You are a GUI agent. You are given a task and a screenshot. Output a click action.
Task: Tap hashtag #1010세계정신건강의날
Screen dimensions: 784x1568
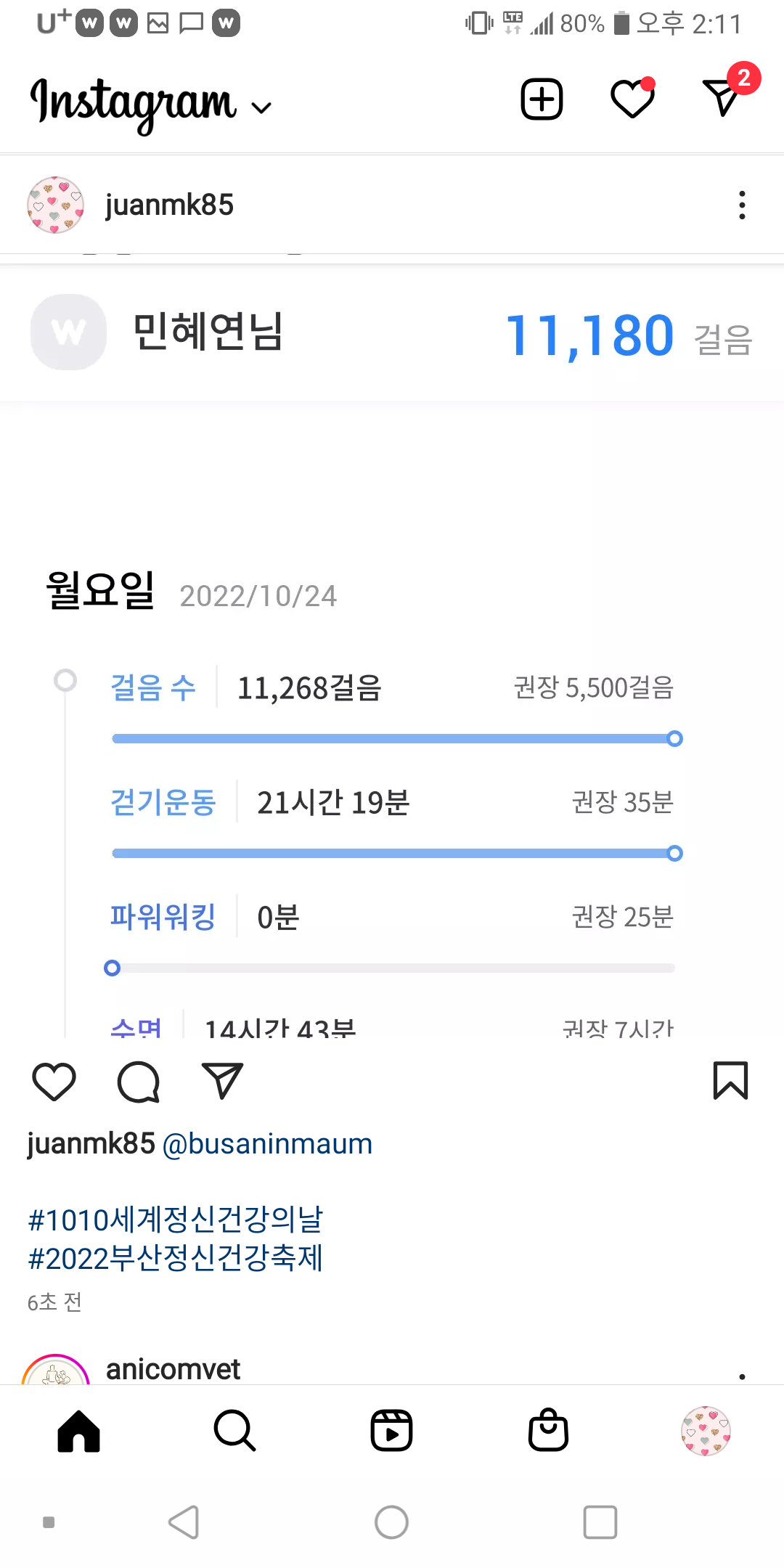(175, 1220)
